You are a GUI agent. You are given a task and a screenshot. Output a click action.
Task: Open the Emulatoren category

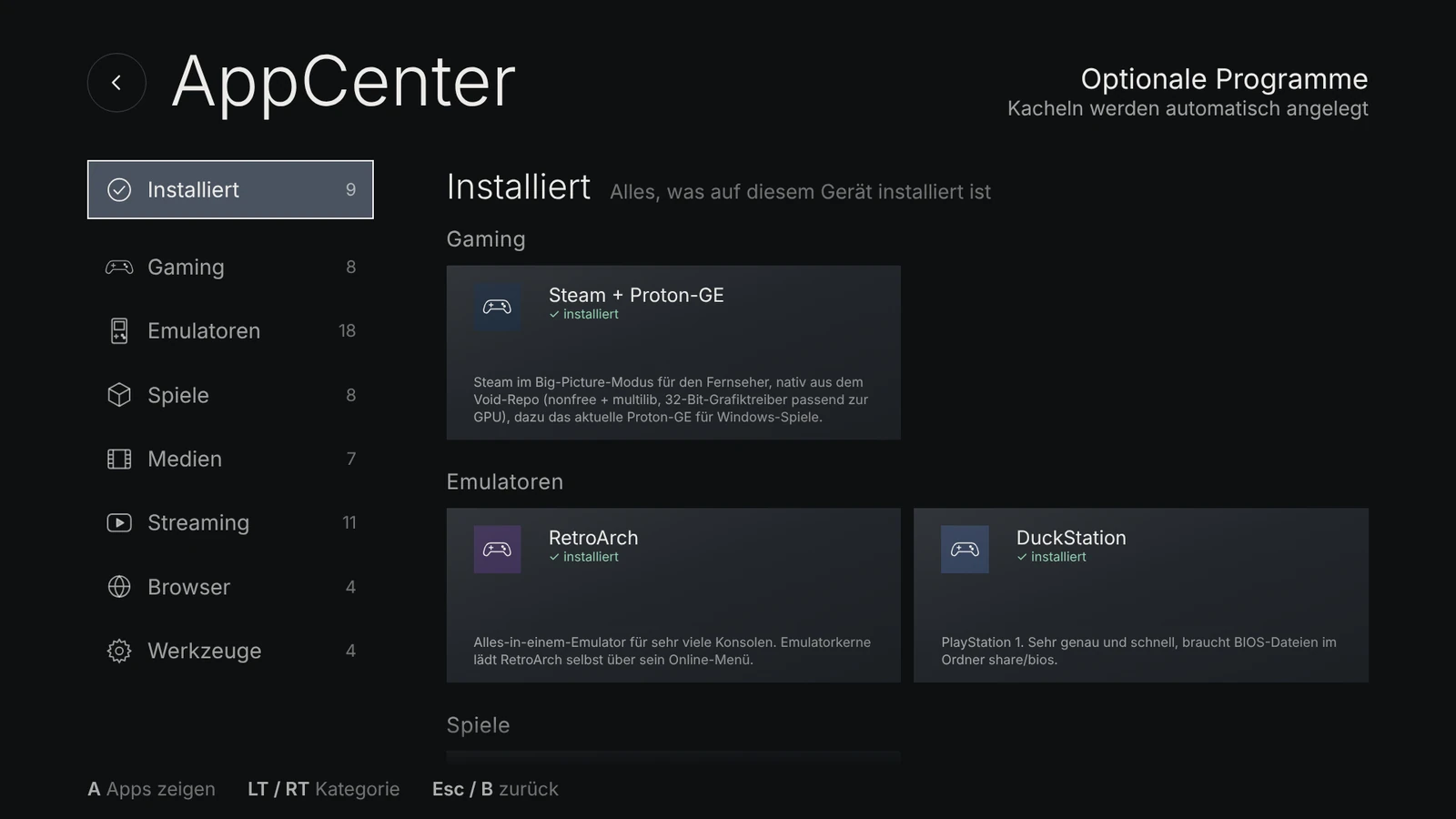click(230, 331)
